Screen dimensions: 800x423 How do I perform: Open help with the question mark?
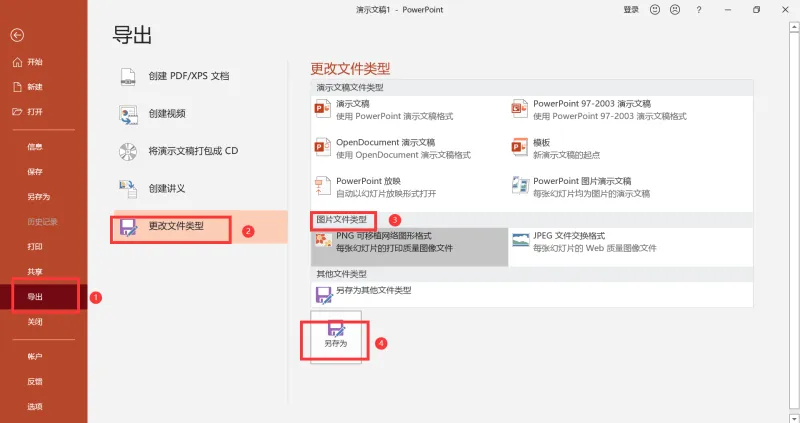pyautogui.click(x=698, y=10)
